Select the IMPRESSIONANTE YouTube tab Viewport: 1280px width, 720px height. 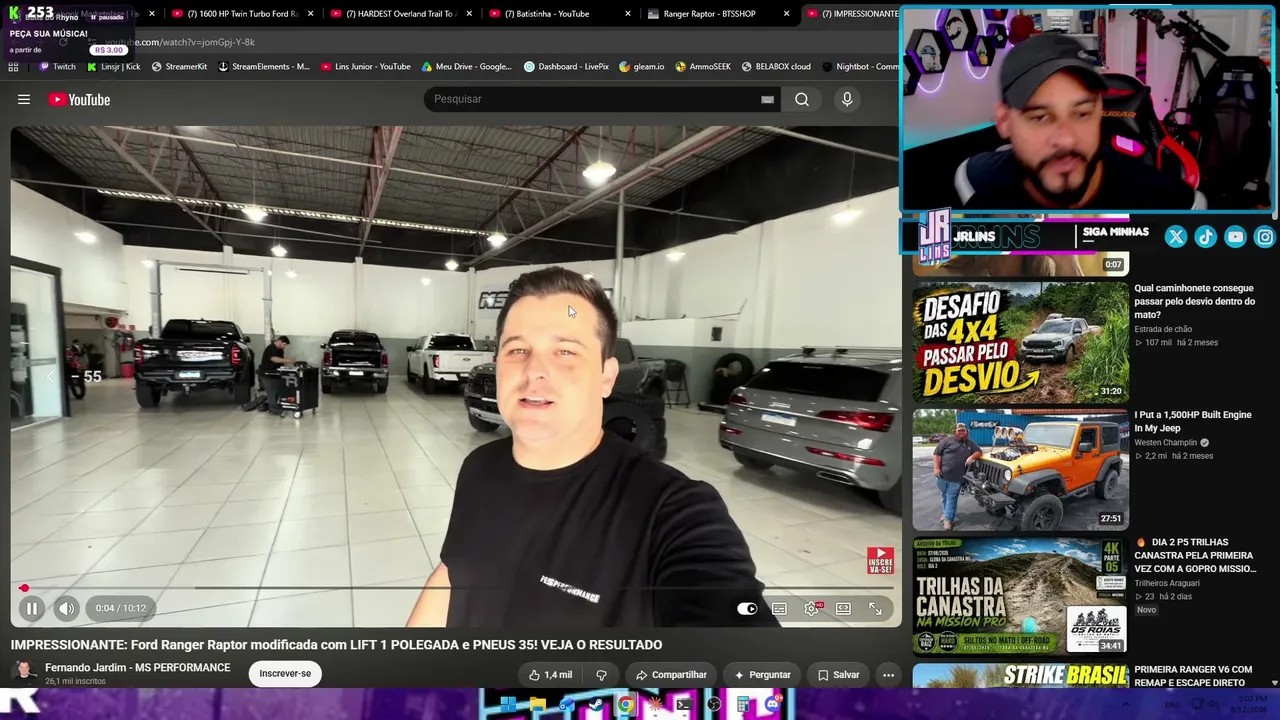(852, 14)
